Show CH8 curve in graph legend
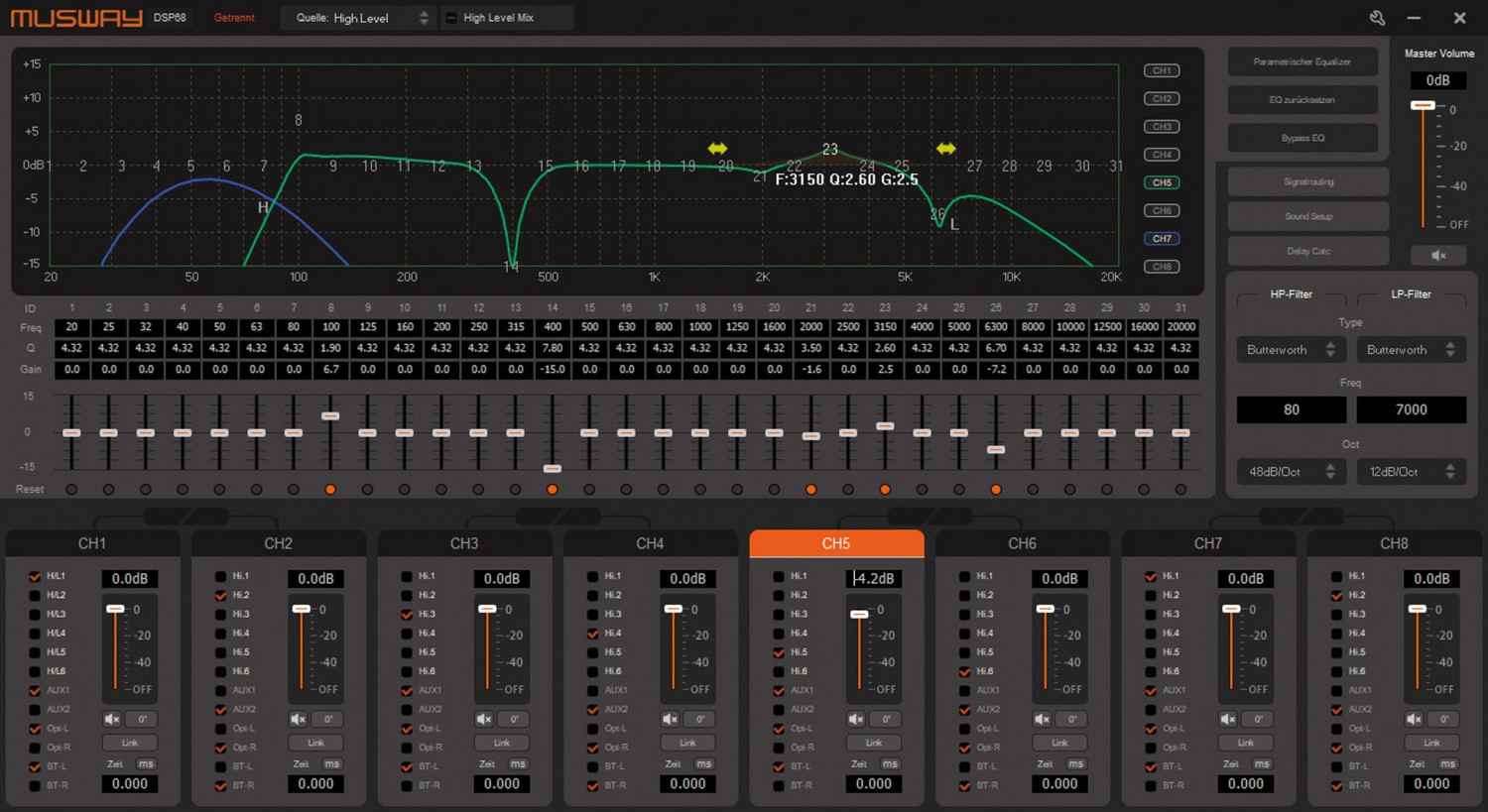The height and width of the screenshot is (812, 1488). (x=1162, y=267)
